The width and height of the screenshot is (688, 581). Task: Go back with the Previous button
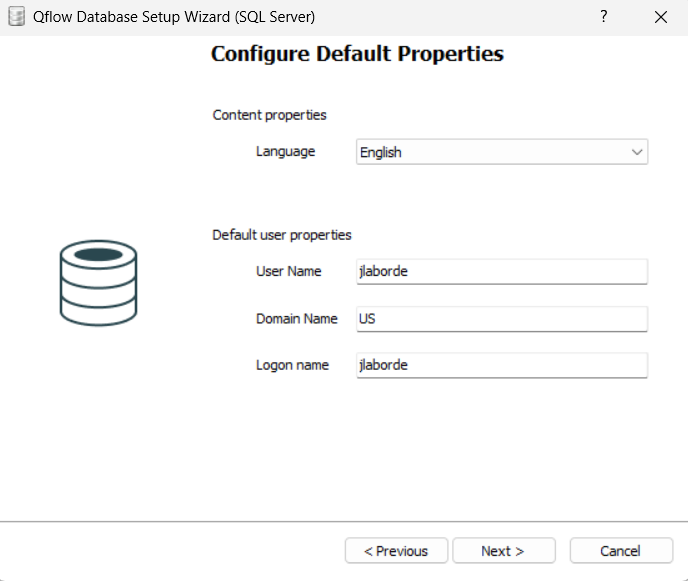[396, 551]
